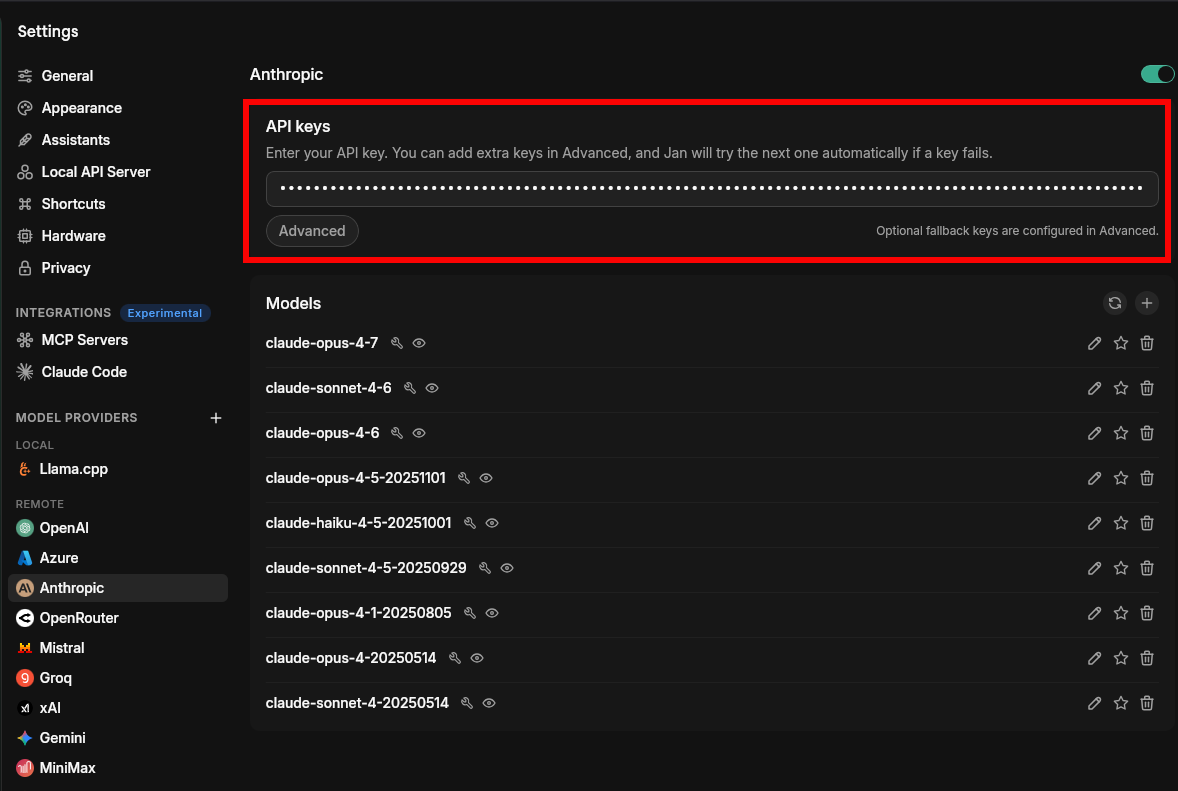Click the eye icon on claude-sonnet-4-6
This screenshot has width=1178, height=791.
point(432,388)
